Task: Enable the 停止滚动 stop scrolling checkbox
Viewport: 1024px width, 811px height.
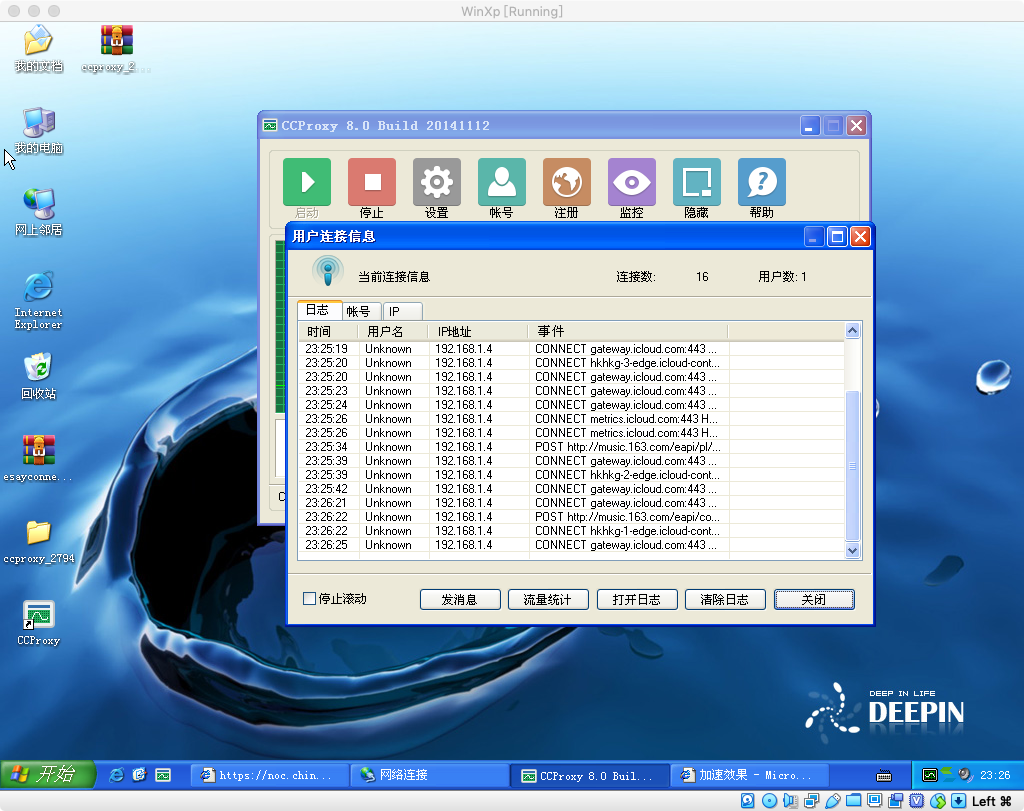Action: (x=310, y=599)
